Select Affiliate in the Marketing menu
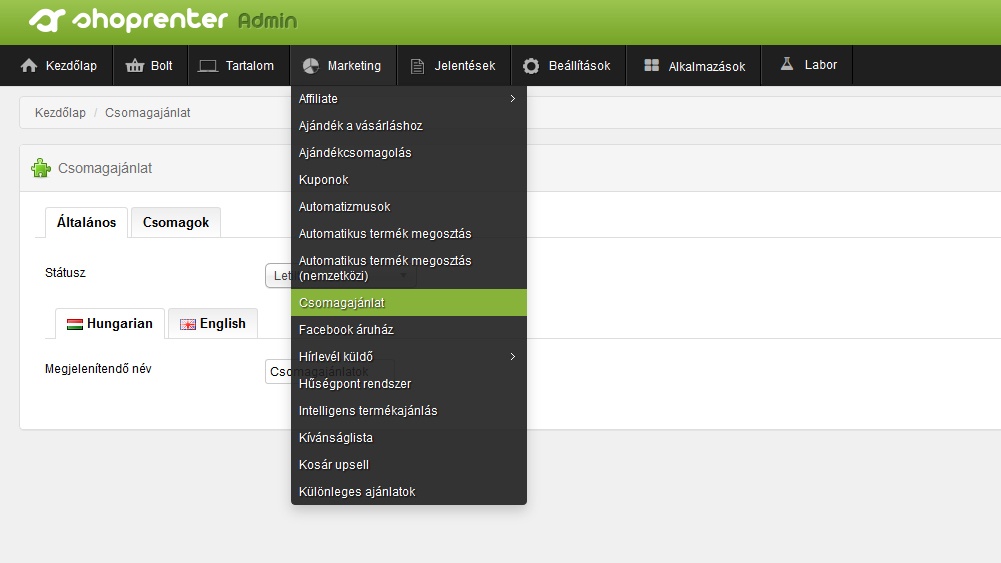This screenshot has height=563, width=1001. (409, 99)
